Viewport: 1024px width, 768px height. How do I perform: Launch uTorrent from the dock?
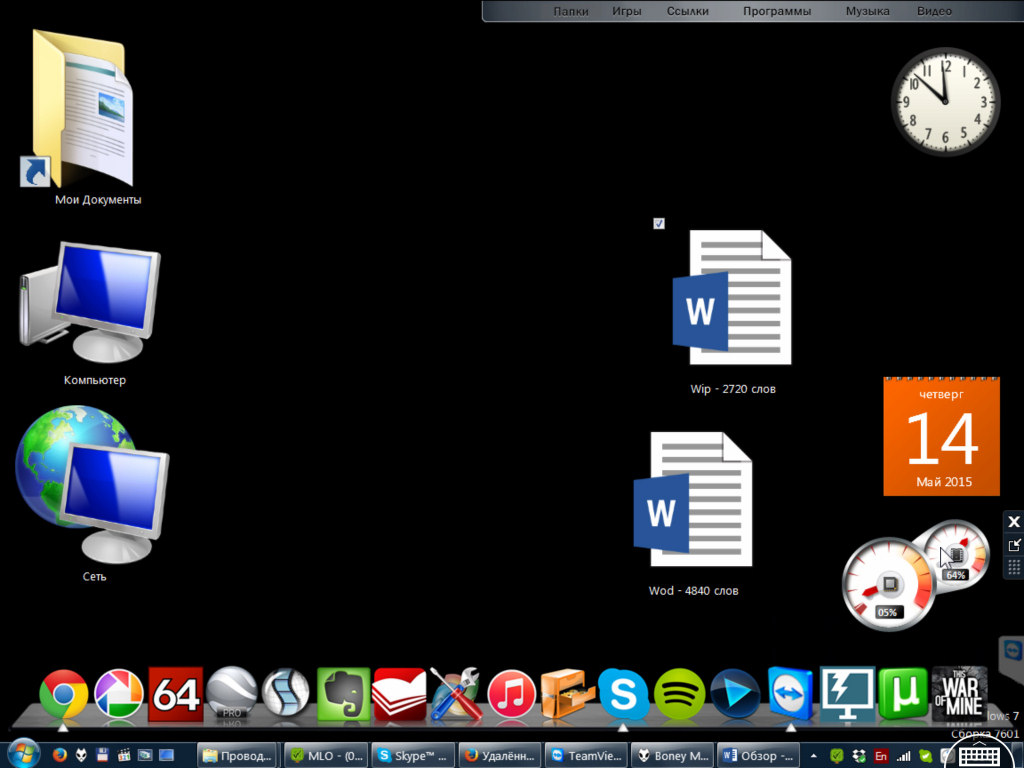[x=902, y=693]
